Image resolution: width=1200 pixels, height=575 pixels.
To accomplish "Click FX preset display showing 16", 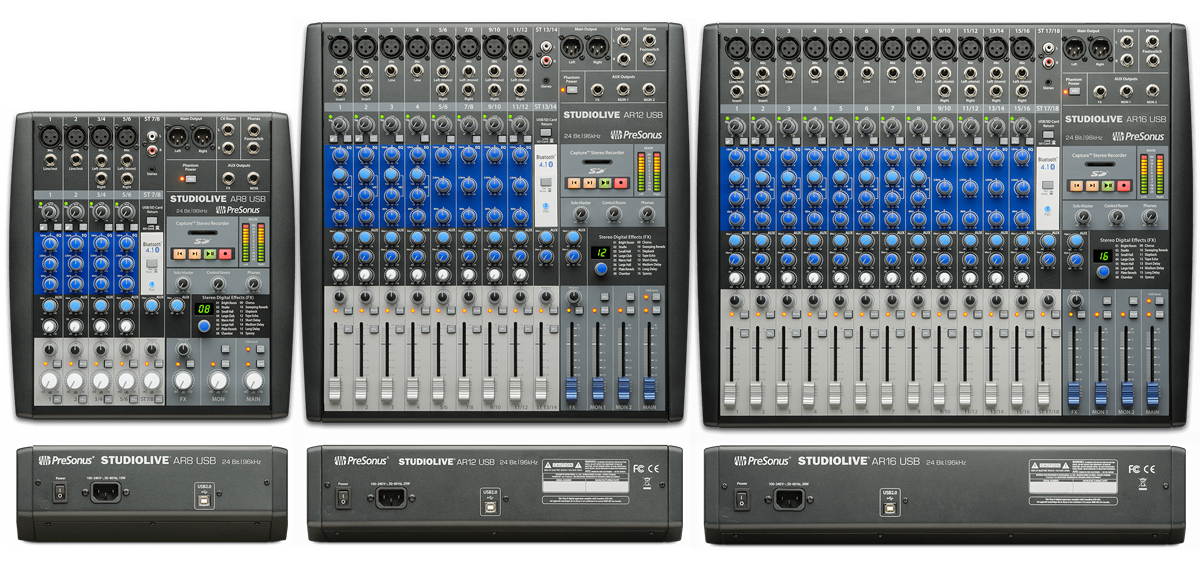I will pos(1103,255).
